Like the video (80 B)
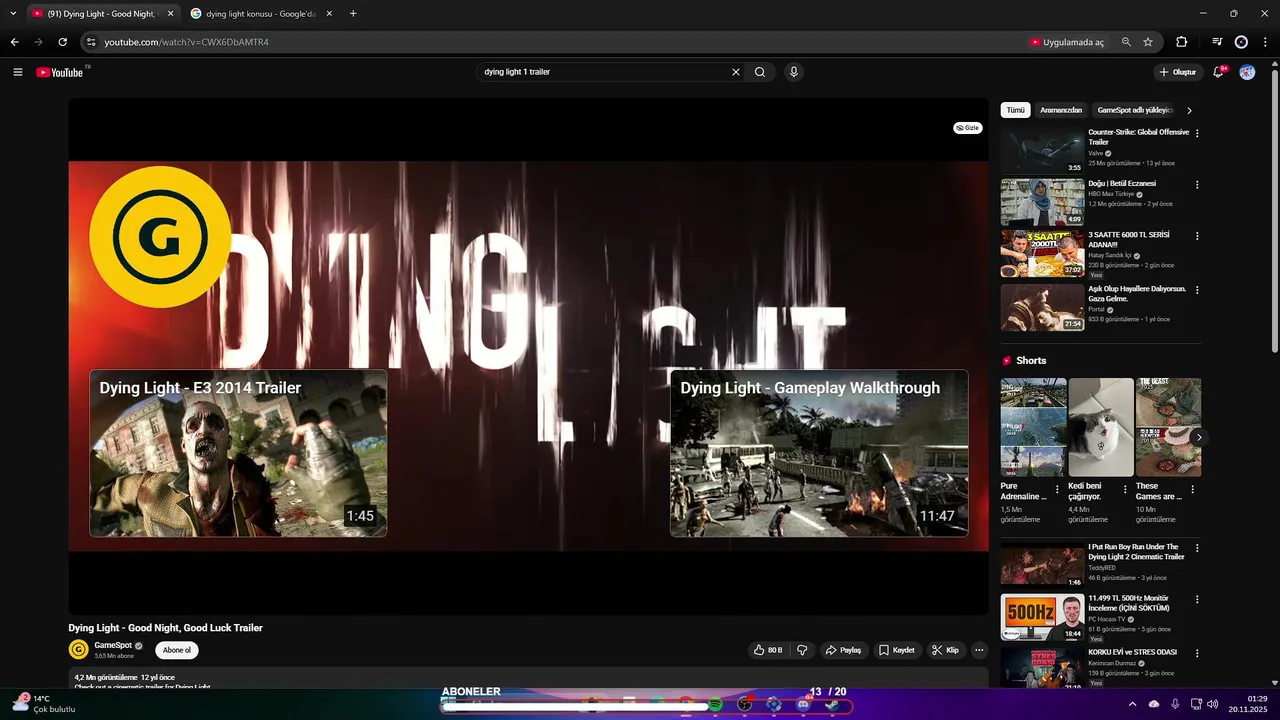Viewport: 1280px width, 720px height. pyautogui.click(x=768, y=650)
